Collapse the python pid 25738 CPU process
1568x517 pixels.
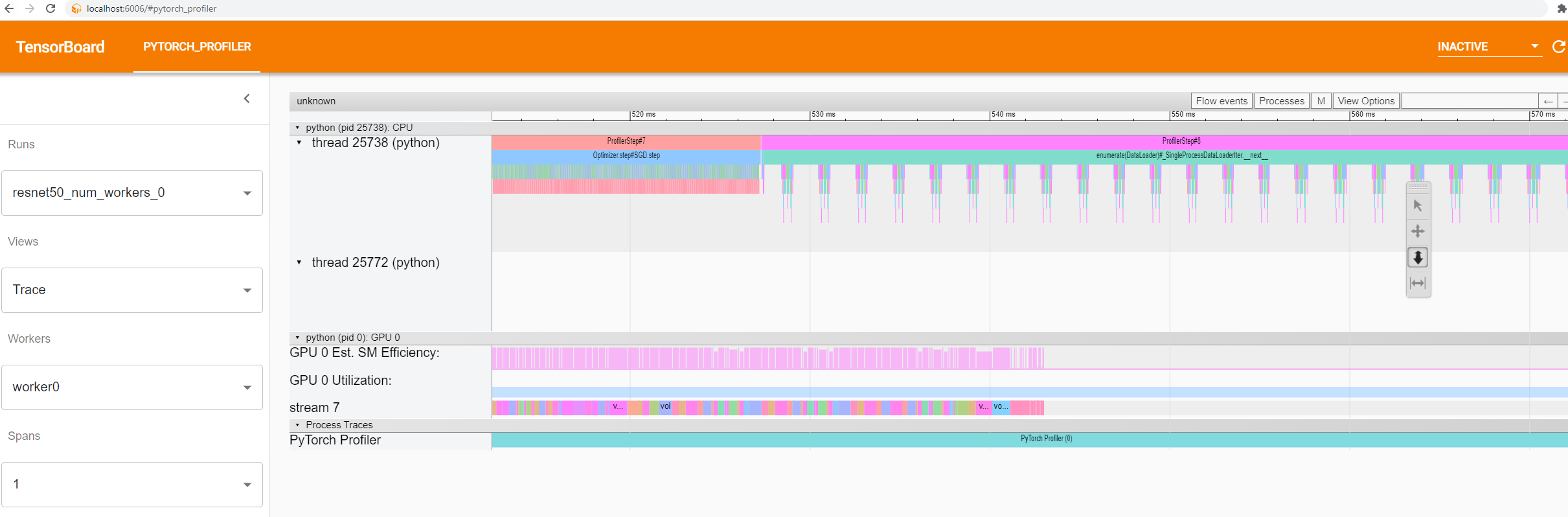[297, 128]
